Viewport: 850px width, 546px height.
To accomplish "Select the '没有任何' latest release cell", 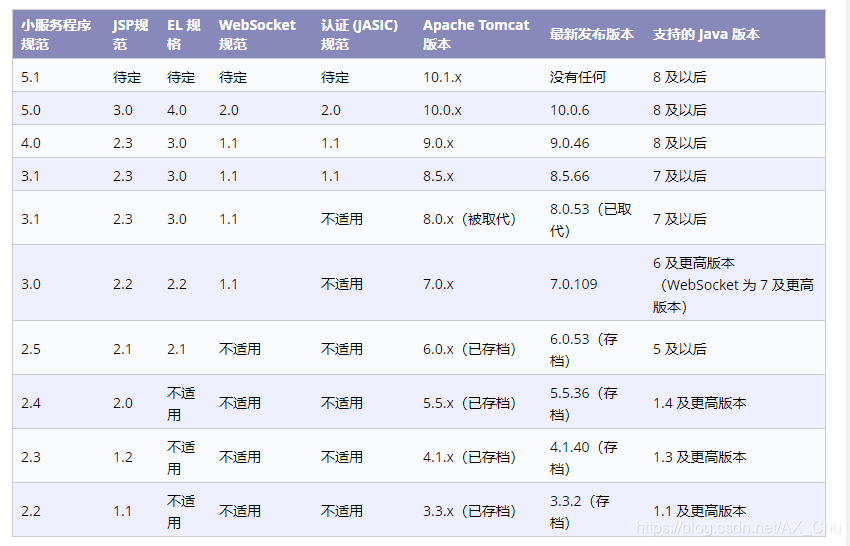I will pyautogui.click(x=577, y=77).
